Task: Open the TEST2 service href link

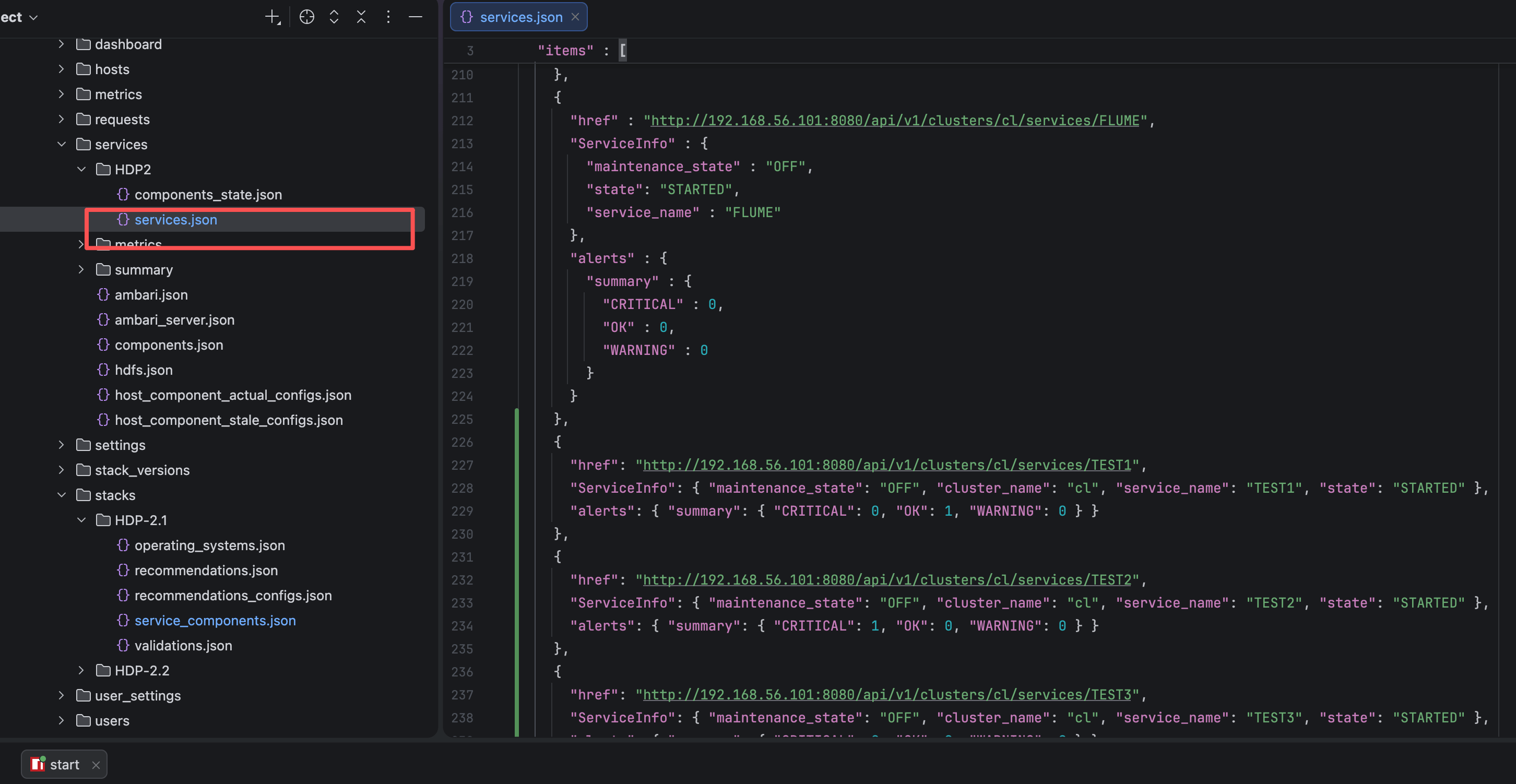Action: [886, 580]
